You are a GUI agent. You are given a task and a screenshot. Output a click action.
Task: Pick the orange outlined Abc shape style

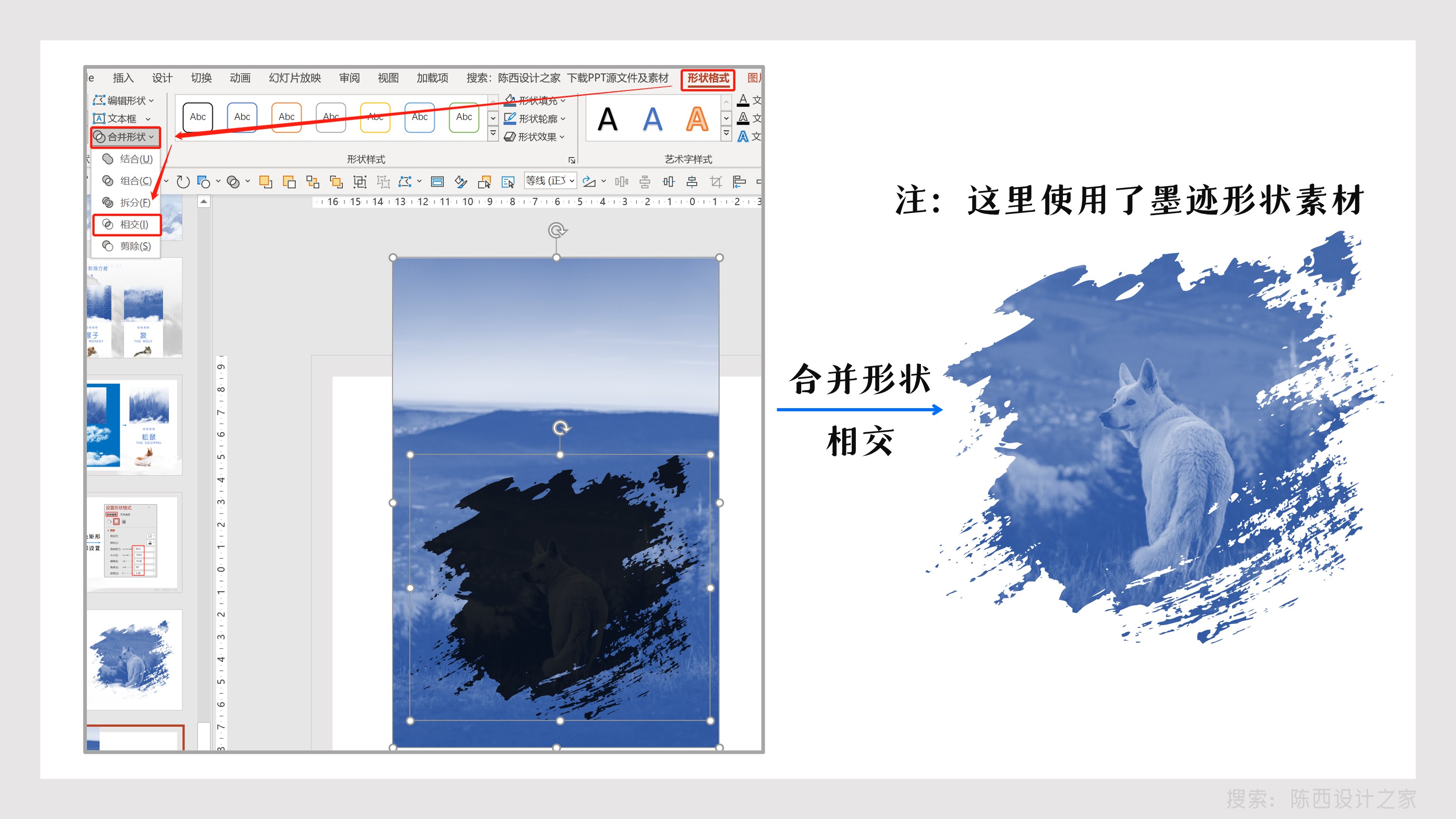click(x=286, y=117)
